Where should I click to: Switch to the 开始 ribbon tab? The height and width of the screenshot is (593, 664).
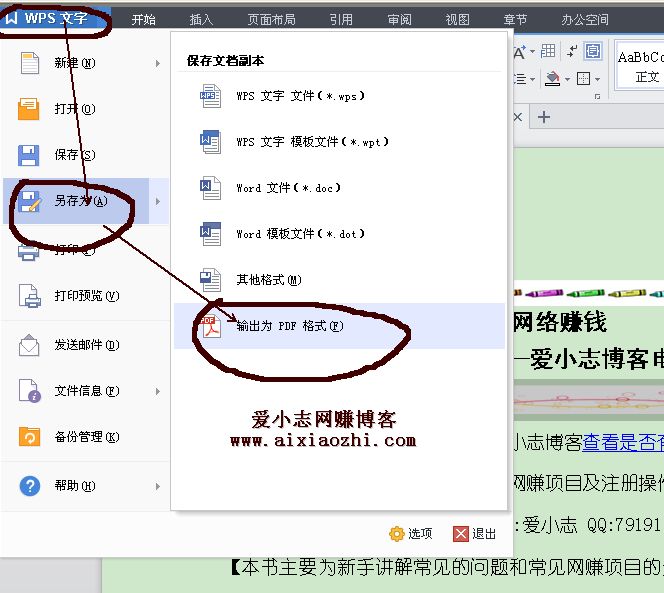point(143,19)
